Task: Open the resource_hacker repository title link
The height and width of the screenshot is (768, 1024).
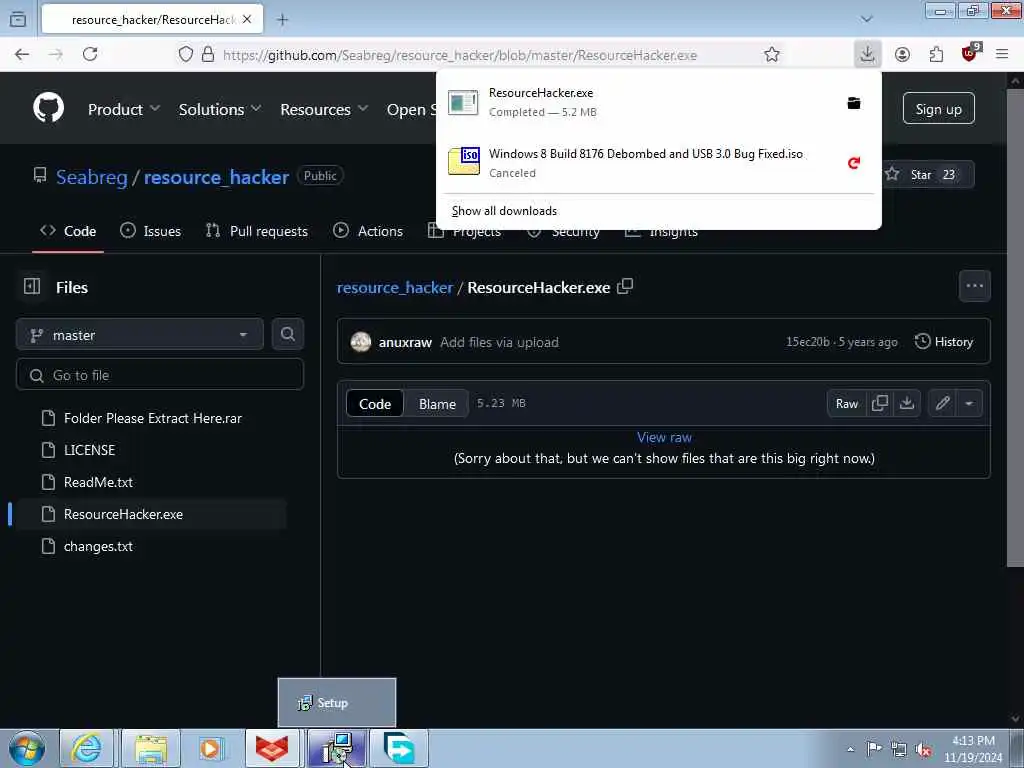Action: pos(216,177)
